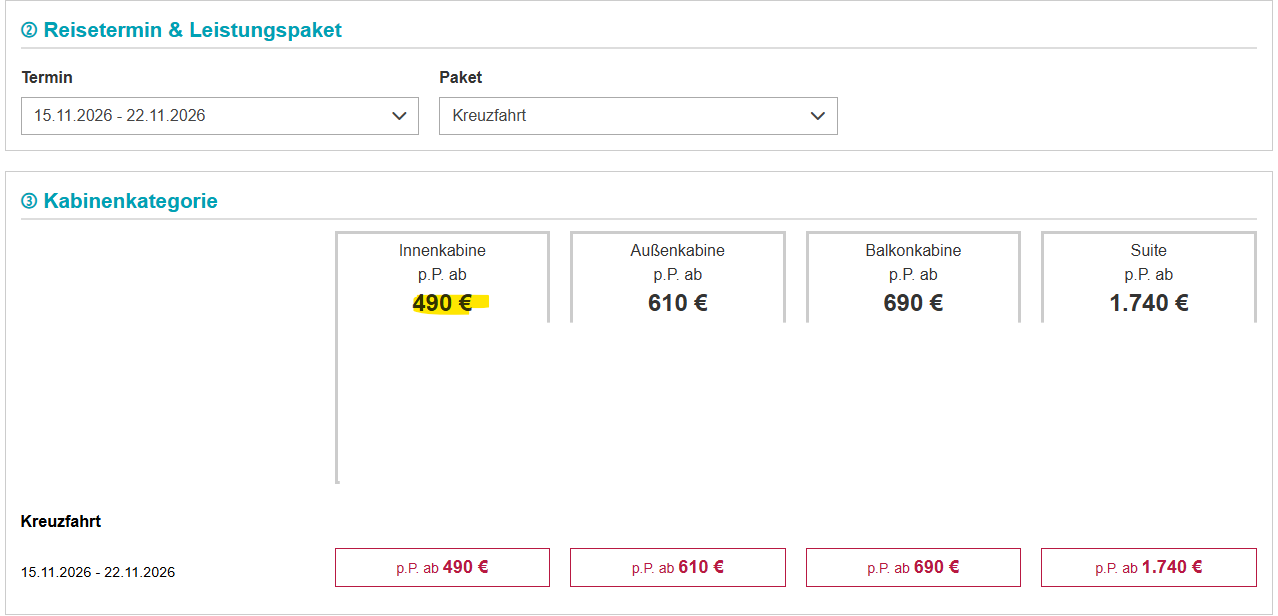The width and height of the screenshot is (1278, 616).
Task: Click the Termin dropdown chevron arrow
Action: [x=399, y=116]
